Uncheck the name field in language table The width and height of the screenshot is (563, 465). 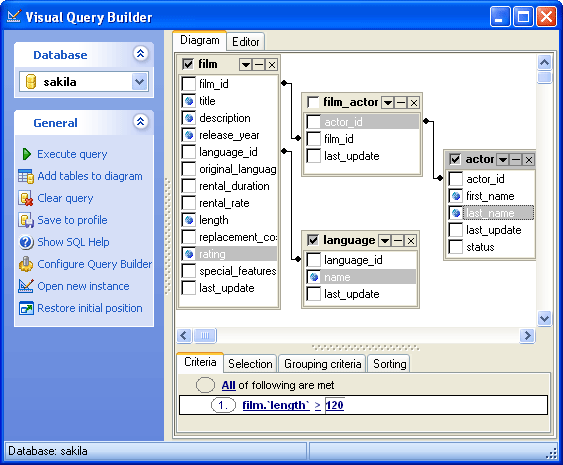click(314, 277)
